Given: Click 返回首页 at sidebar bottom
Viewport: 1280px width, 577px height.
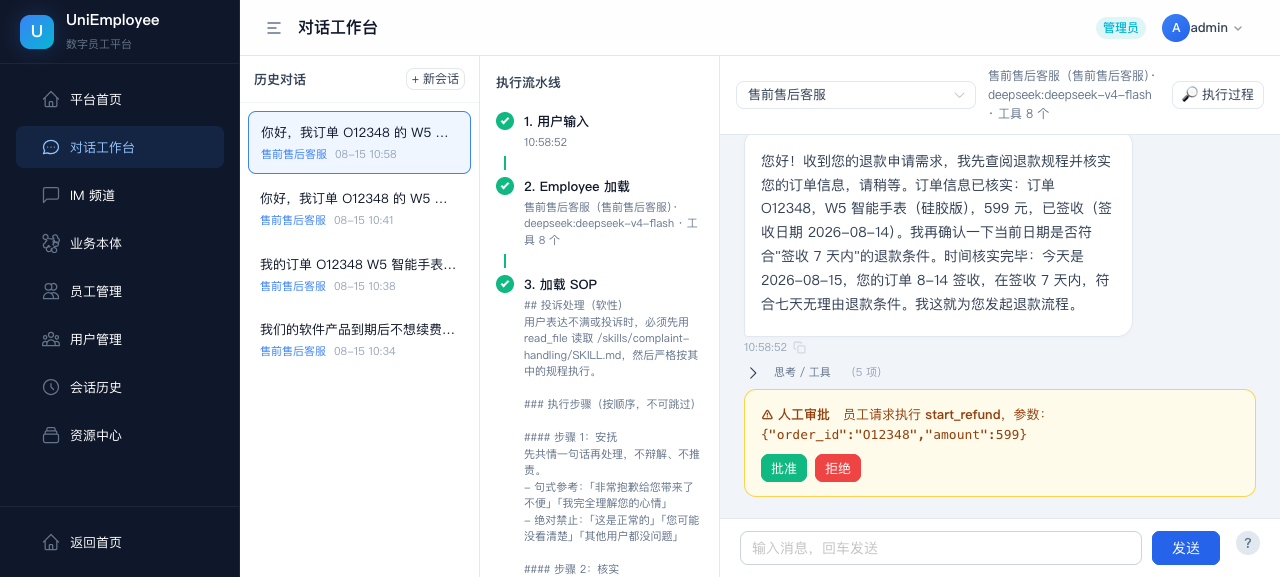Looking at the screenshot, I should pos(120,542).
